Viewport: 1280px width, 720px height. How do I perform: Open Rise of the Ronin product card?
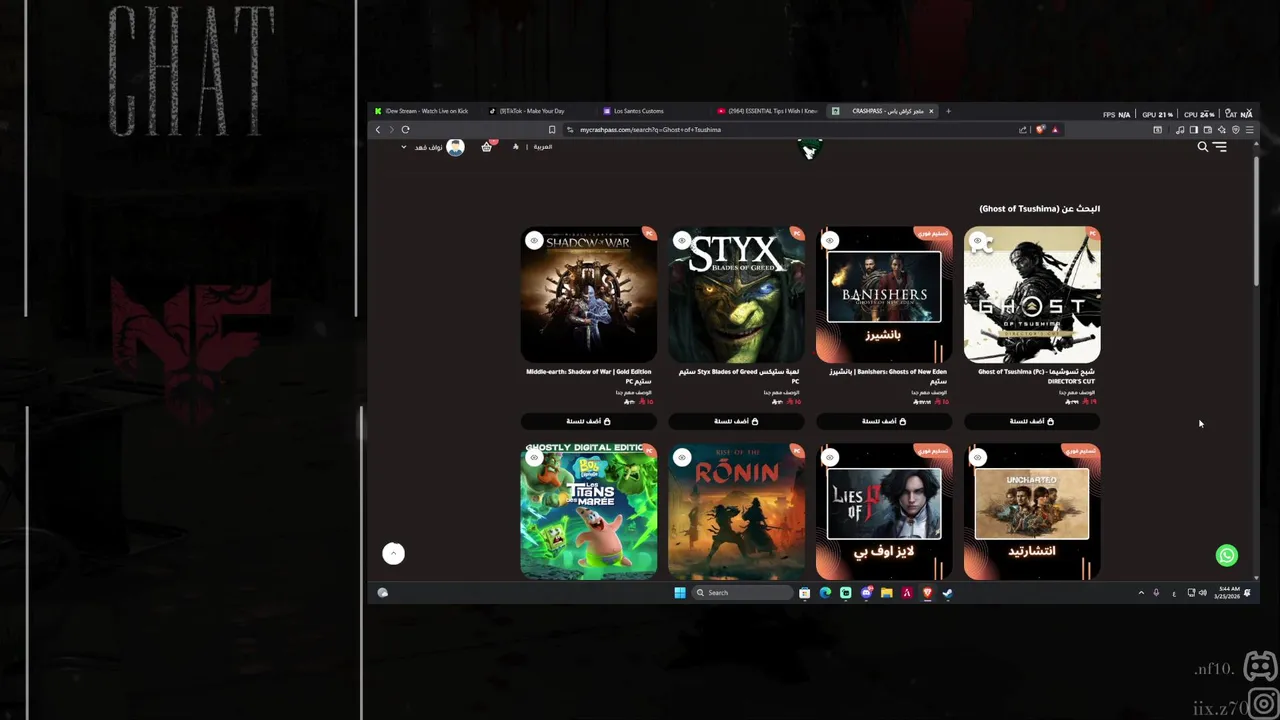pos(736,512)
